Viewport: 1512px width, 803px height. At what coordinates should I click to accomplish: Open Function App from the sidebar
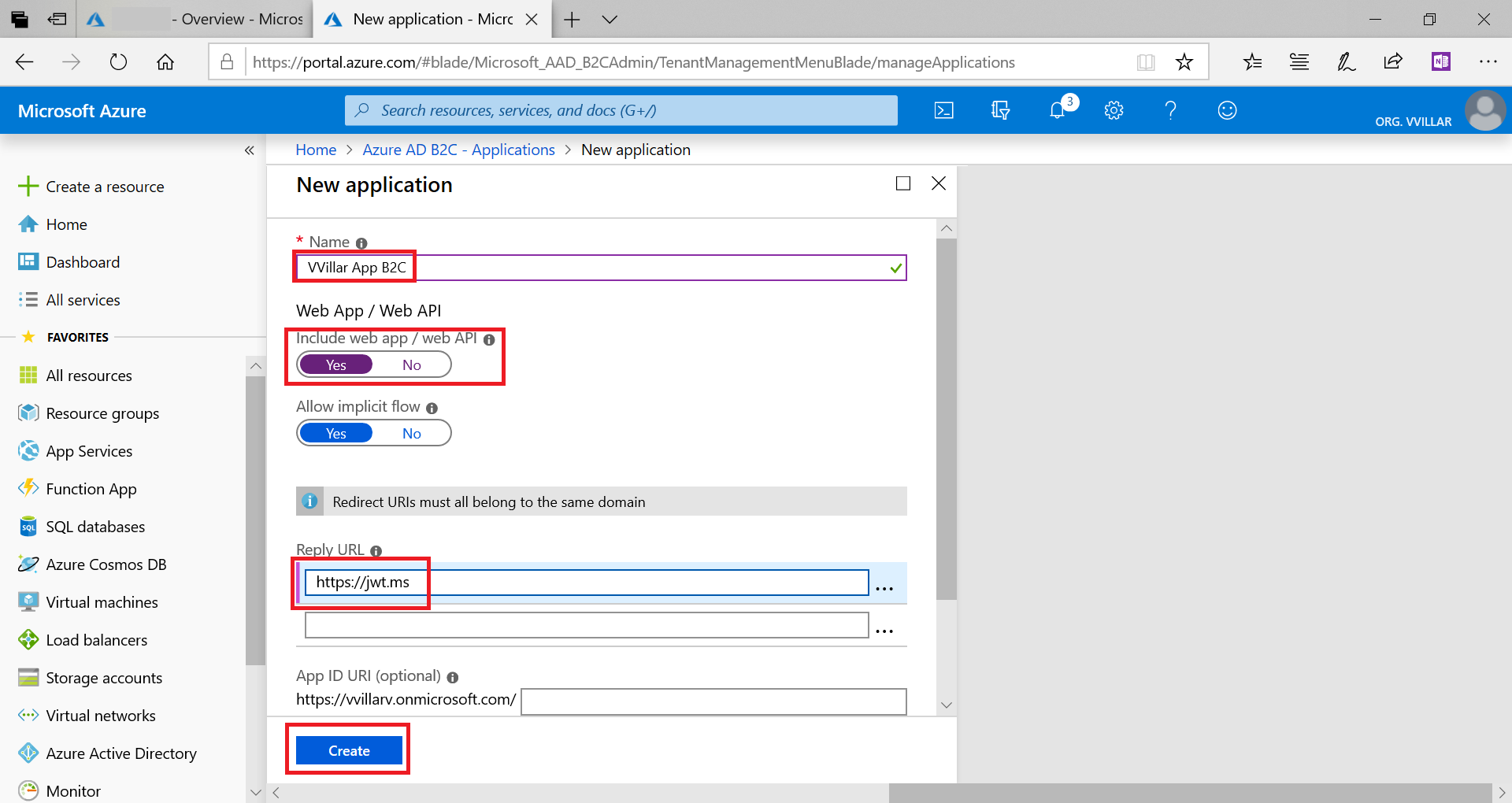tap(91, 488)
